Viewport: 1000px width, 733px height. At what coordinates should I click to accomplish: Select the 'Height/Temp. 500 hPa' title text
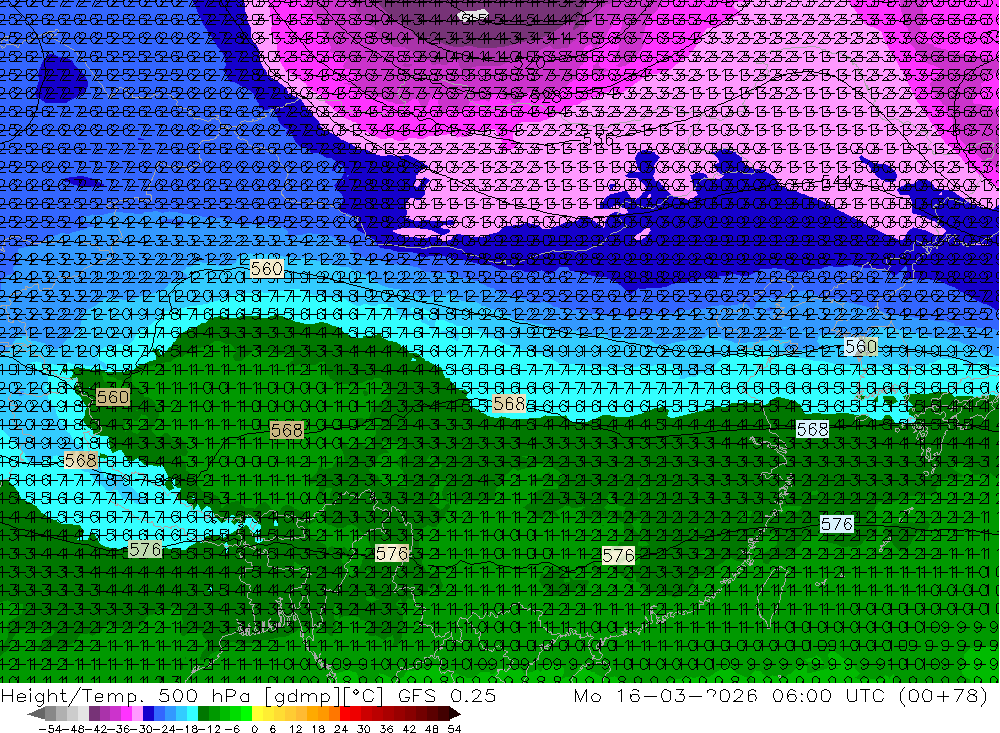(125, 696)
